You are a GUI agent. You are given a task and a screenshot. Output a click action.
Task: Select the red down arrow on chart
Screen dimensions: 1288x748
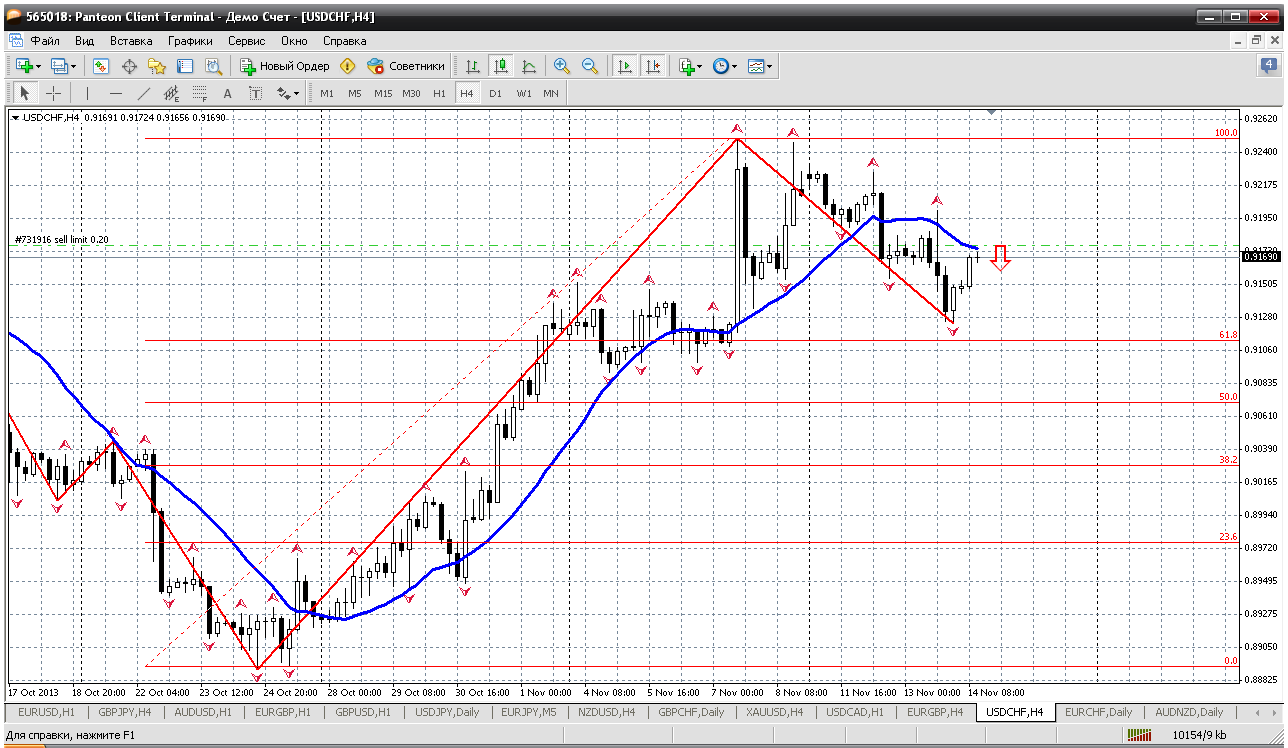1000,257
